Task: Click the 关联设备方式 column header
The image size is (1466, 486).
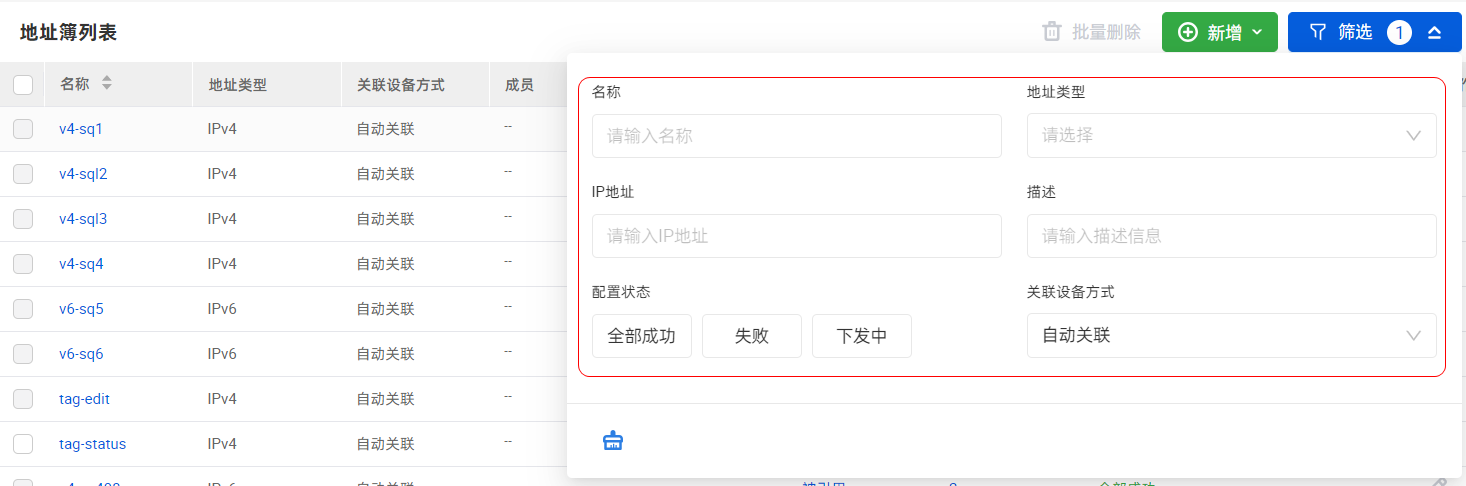Action: [x=400, y=85]
